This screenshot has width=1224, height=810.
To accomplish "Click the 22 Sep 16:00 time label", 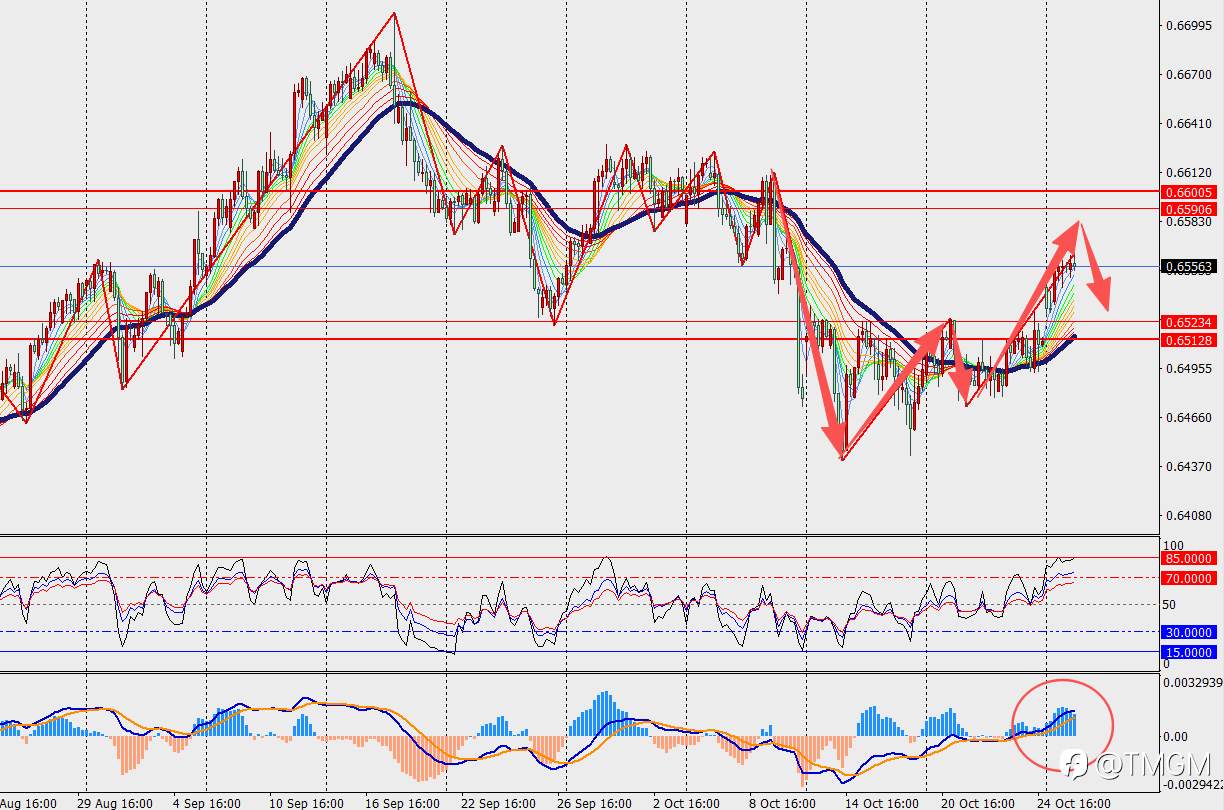I will coord(497,803).
